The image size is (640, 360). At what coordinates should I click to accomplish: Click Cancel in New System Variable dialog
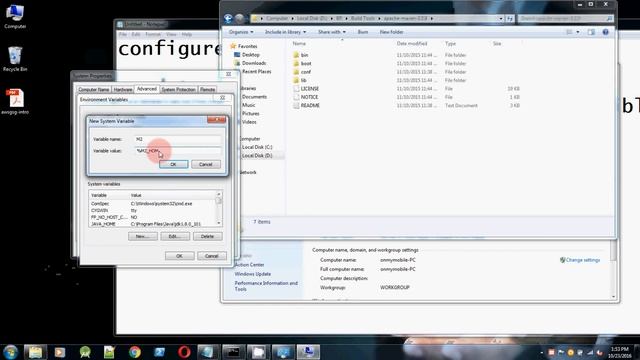click(x=206, y=164)
